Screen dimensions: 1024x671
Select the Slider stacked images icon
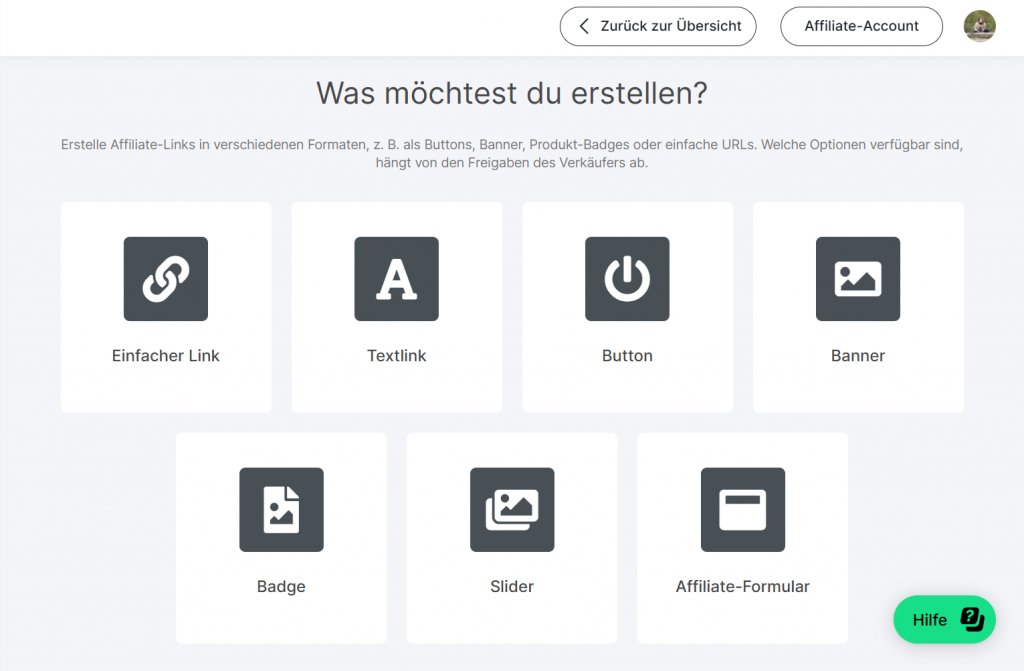[x=512, y=510]
